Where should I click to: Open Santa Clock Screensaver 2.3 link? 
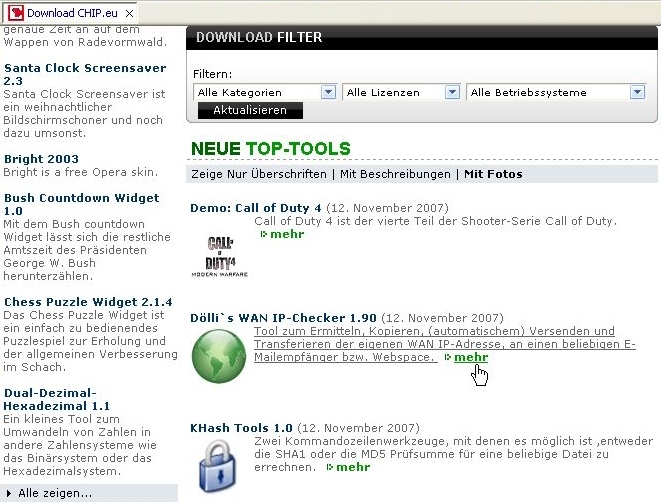(x=85, y=75)
